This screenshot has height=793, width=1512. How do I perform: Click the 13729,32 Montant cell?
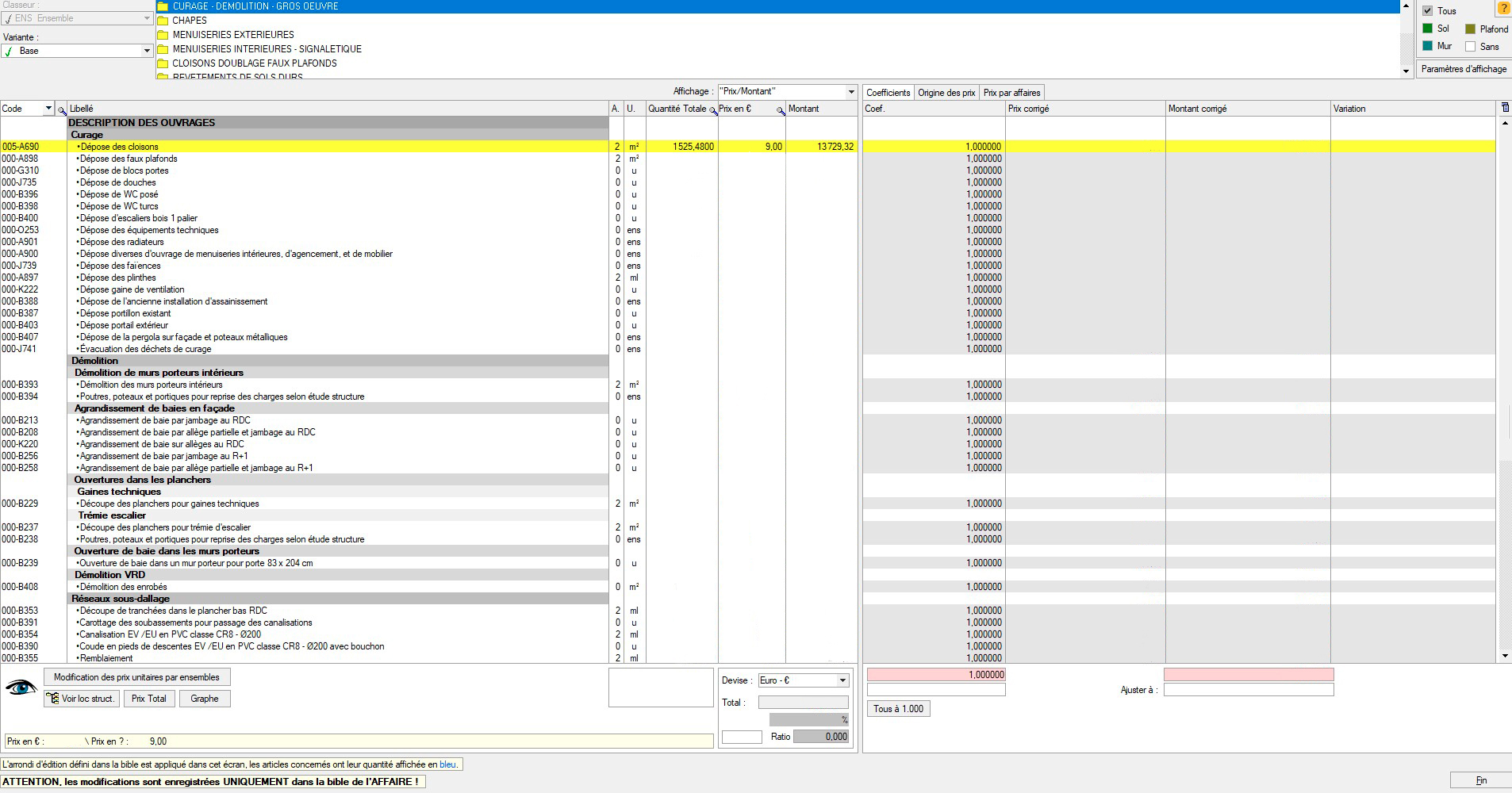tap(822, 147)
